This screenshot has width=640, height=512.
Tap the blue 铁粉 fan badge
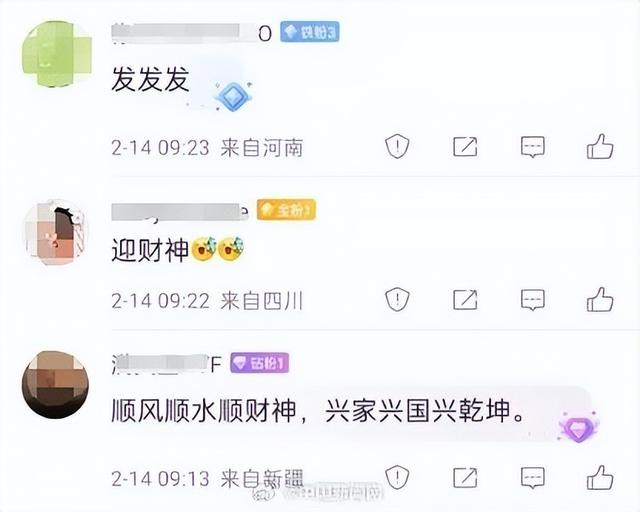(309, 32)
